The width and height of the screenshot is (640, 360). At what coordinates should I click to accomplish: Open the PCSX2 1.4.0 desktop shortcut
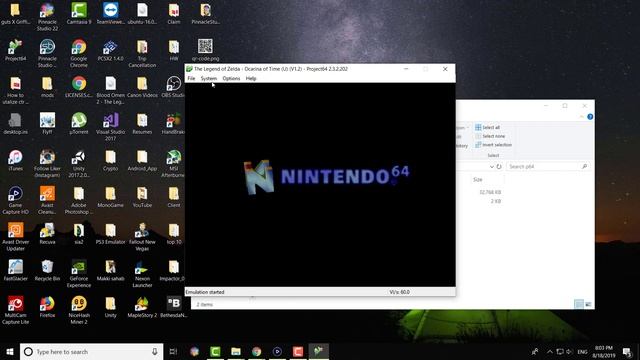[110, 50]
